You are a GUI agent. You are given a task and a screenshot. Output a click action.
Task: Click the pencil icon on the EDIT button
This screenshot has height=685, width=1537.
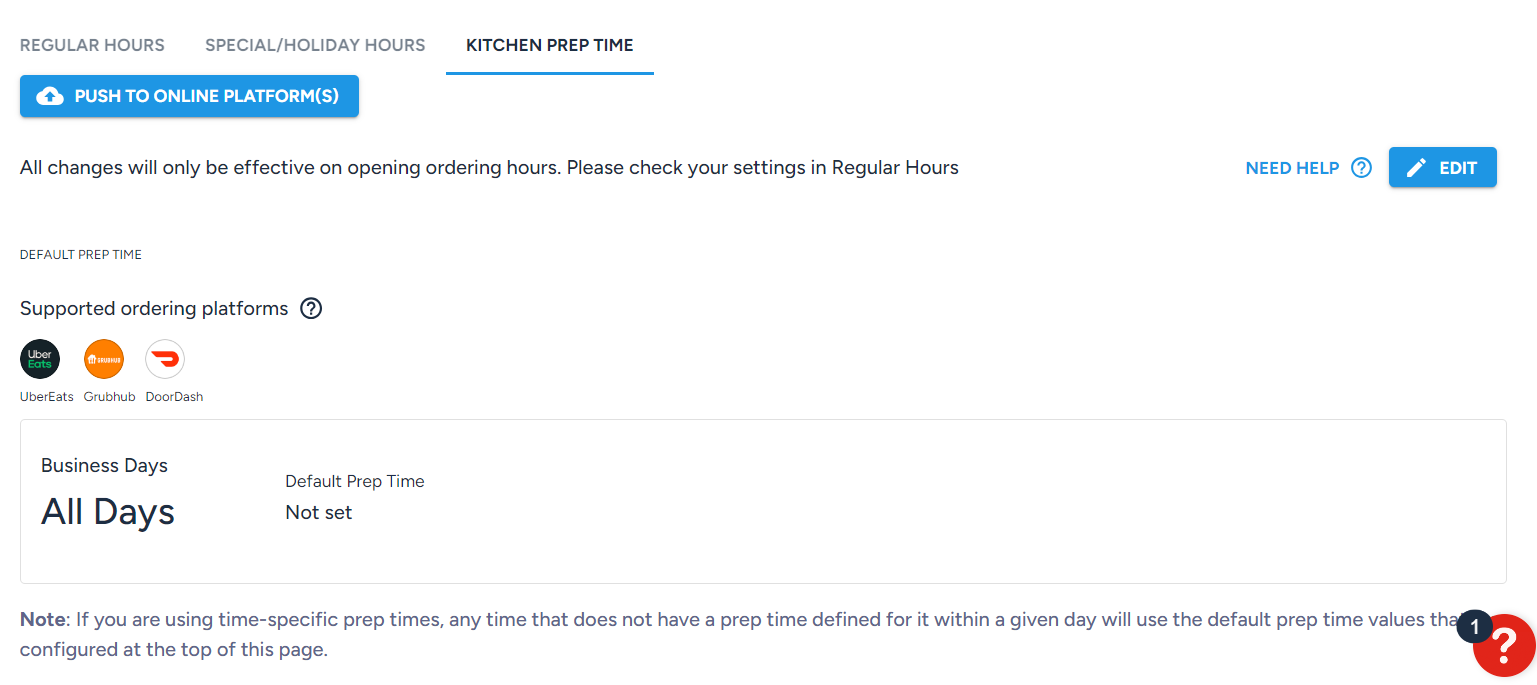pos(1416,167)
